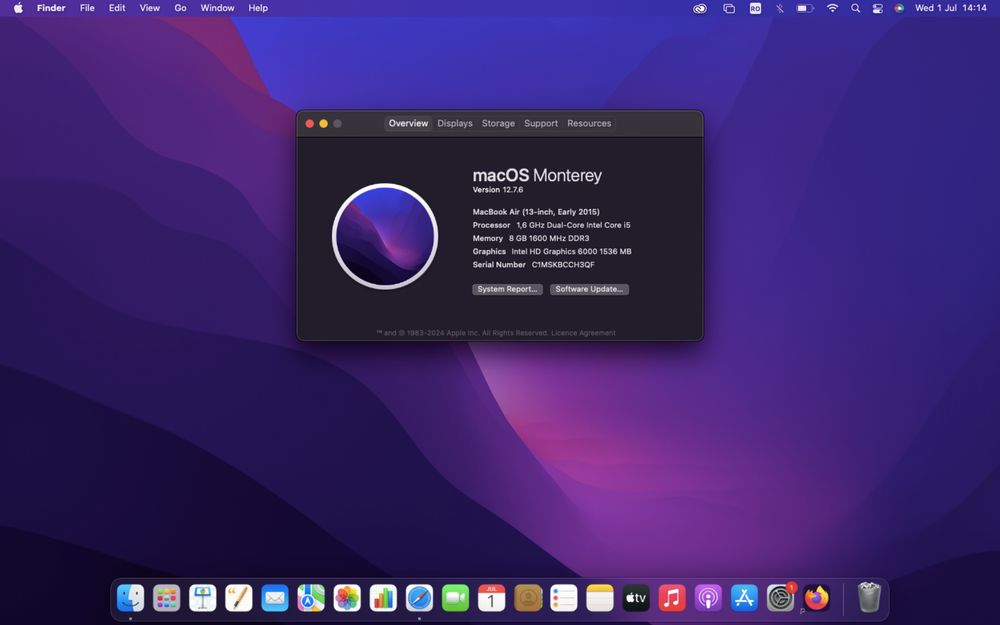
Task: Open the Contacts app icon
Action: click(x=528, y=598)
